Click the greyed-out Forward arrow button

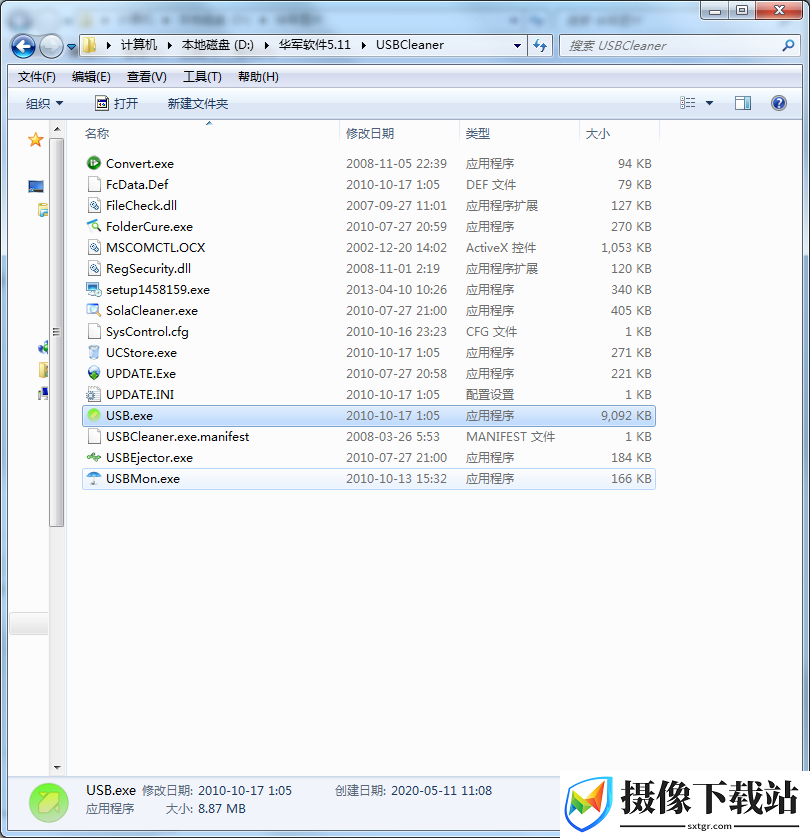tap(51, 46)
